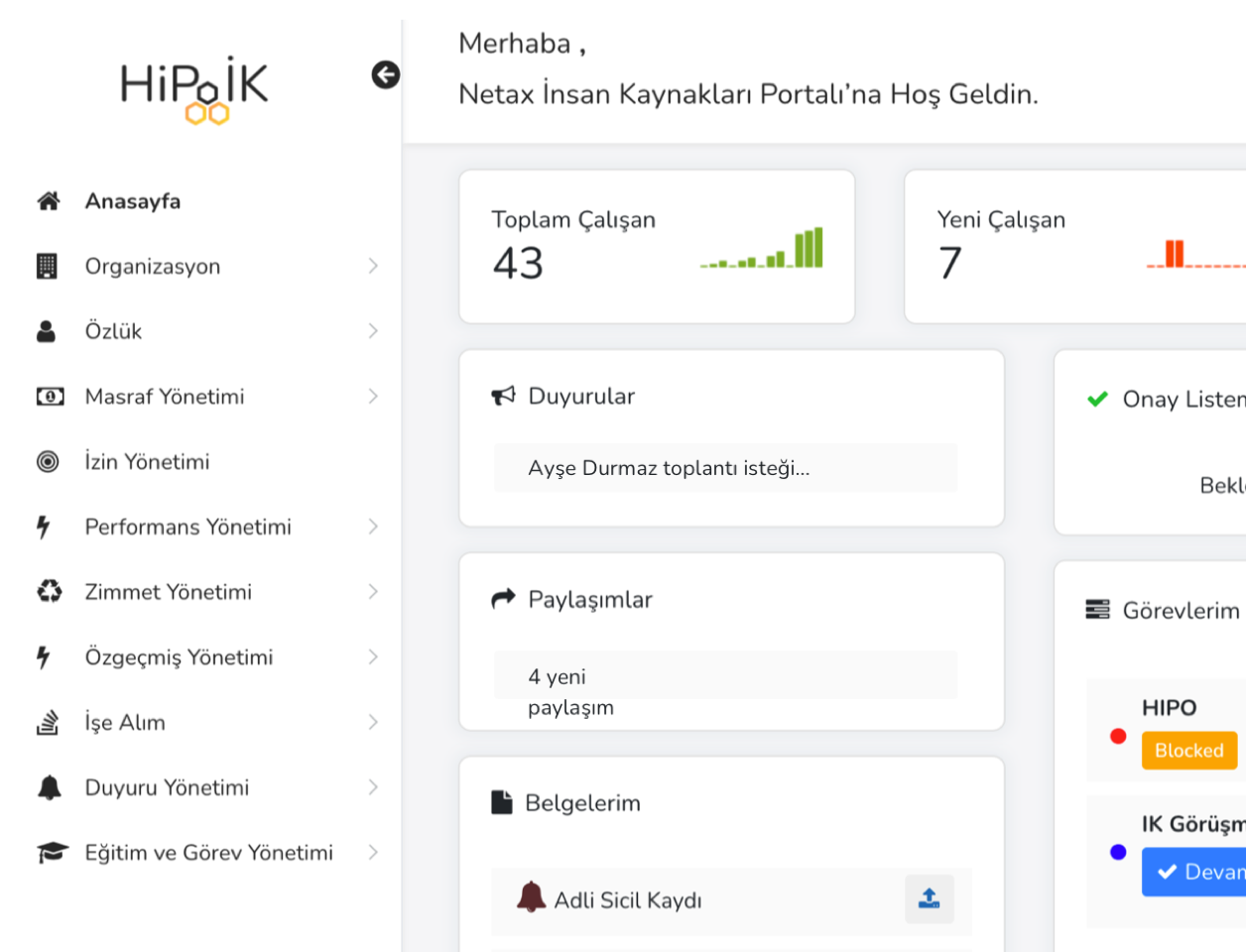Collapse sidebar with the back arrow icon
The image size is (1246, 952).
(x=386, y=74)
